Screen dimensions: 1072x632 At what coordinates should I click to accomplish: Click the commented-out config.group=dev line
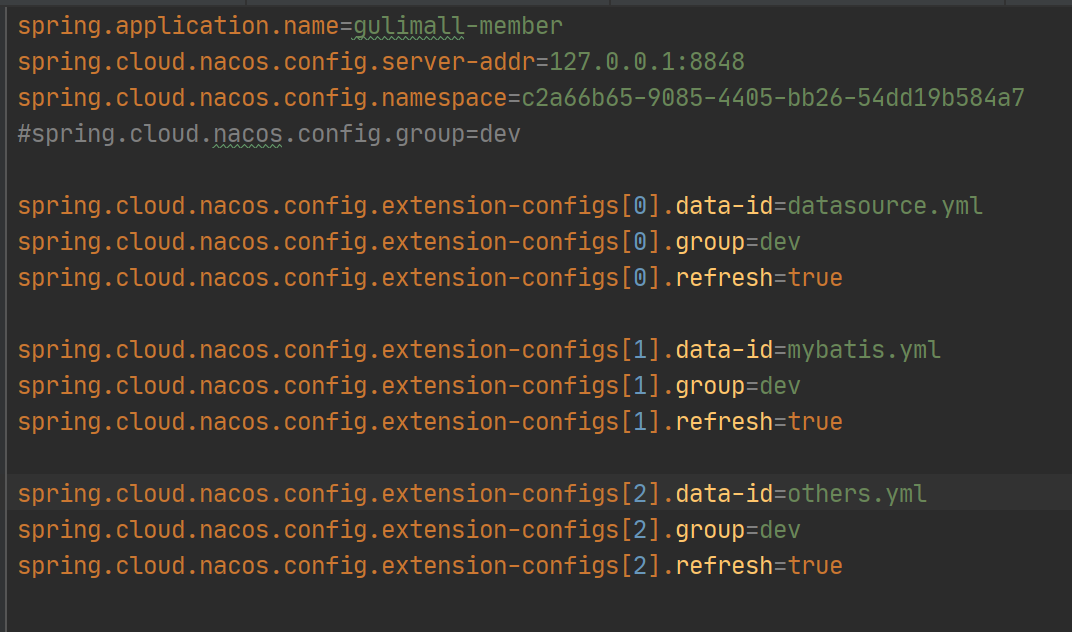[269, 134]
